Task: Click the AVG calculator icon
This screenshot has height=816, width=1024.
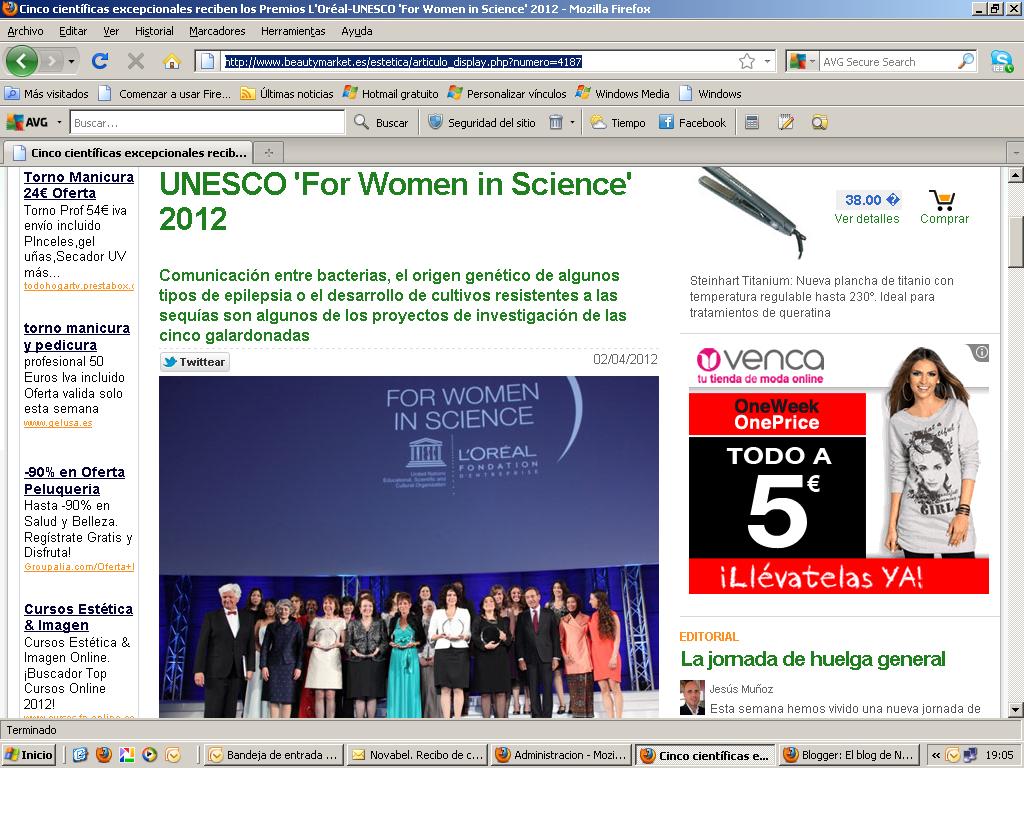Action: point(752,122)
